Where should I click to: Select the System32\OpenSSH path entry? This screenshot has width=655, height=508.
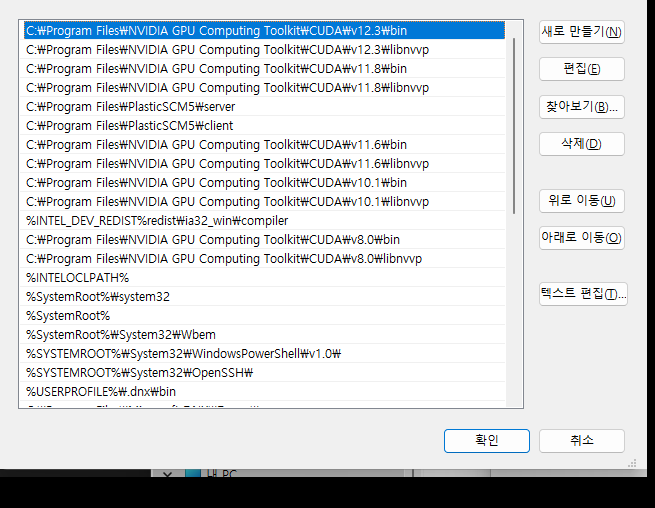point(264,373)
